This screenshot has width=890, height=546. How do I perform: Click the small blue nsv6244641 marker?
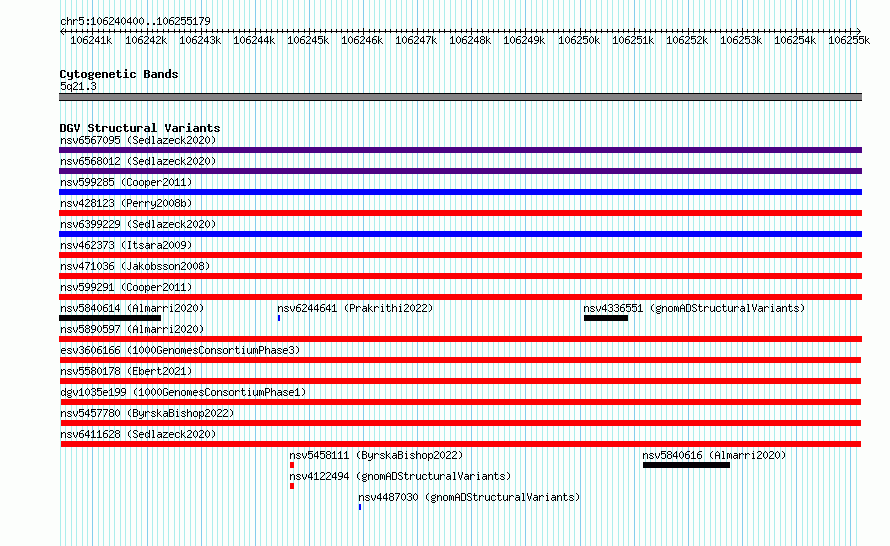tap(279, 318)
